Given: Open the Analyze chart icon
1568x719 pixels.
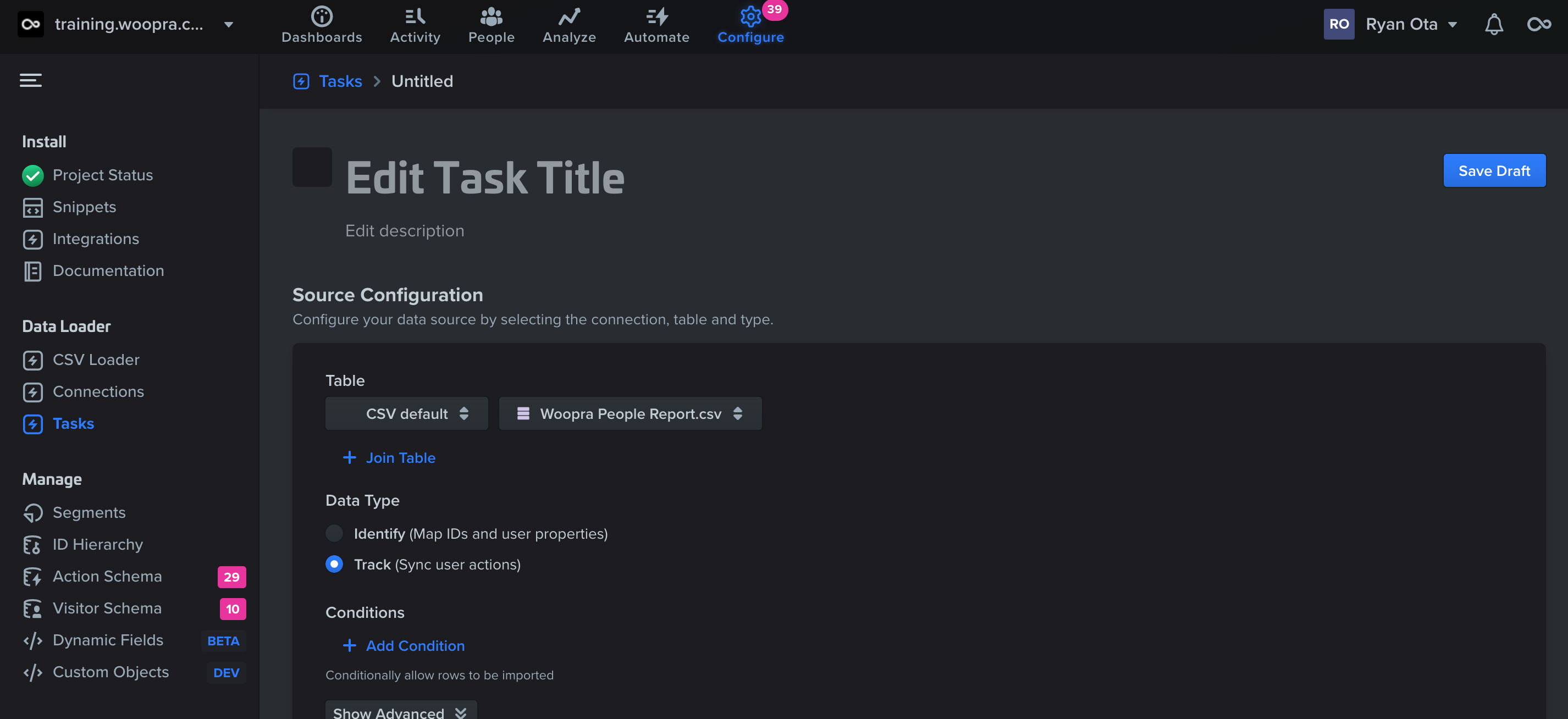Looking at the screenshot, I should click(569, 16).
